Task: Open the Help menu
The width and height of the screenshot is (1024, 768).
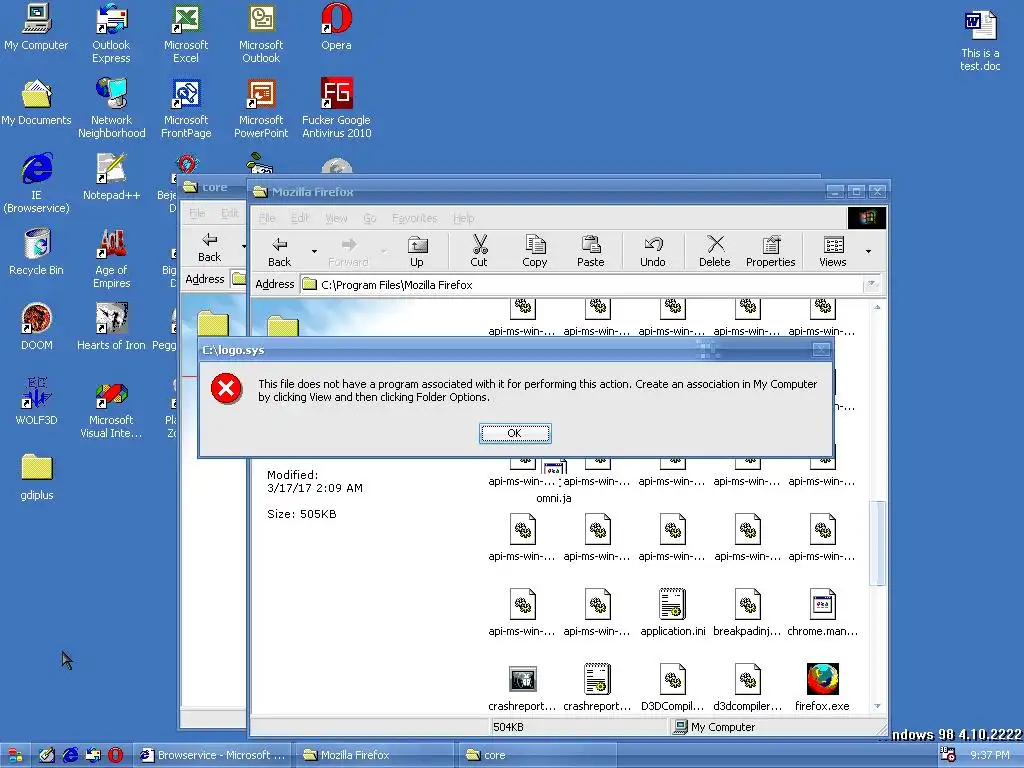Action: (x=464, y=218)
